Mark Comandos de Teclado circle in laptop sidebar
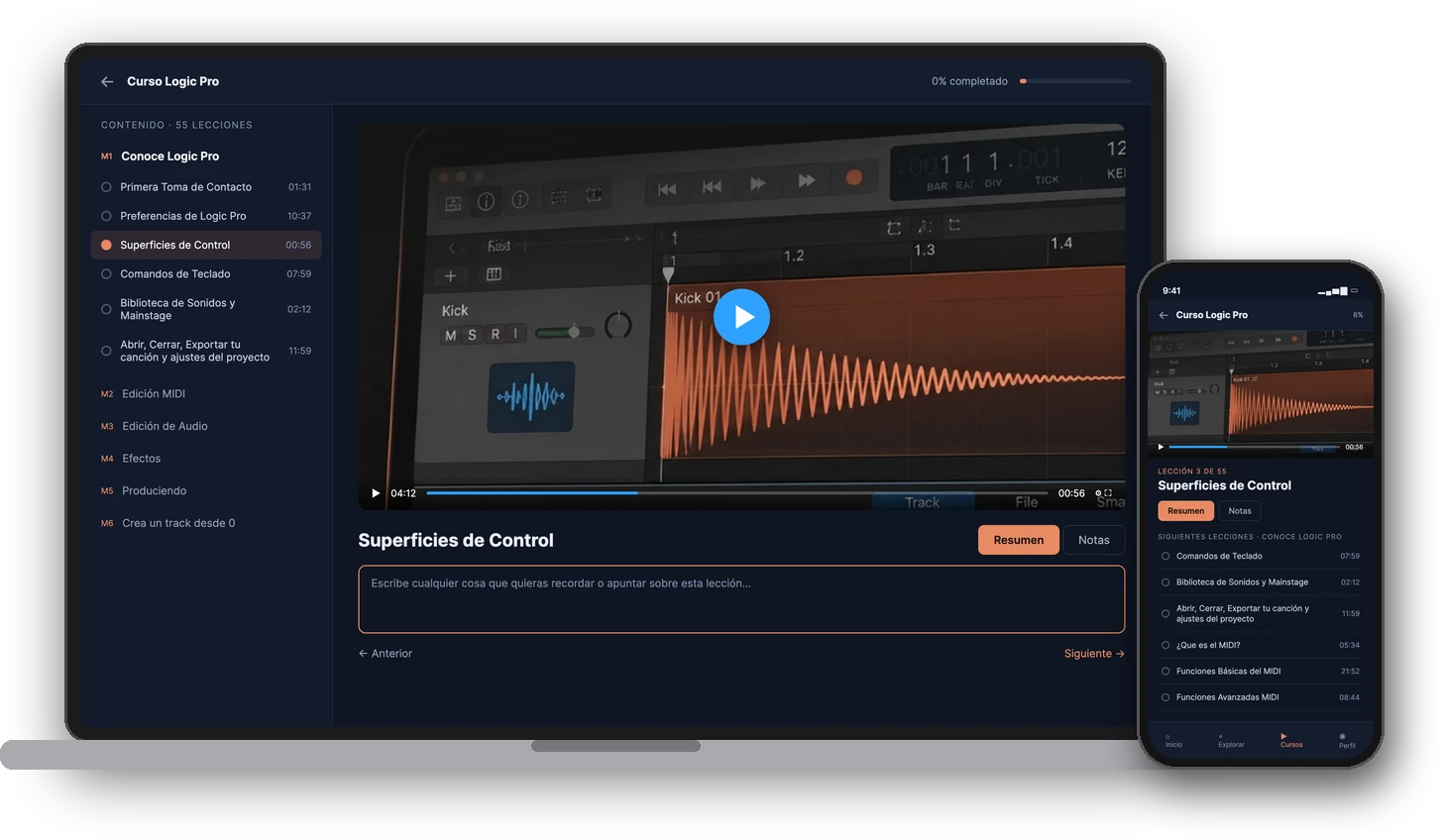The image size is (1443, 840). tap(106, 274)
